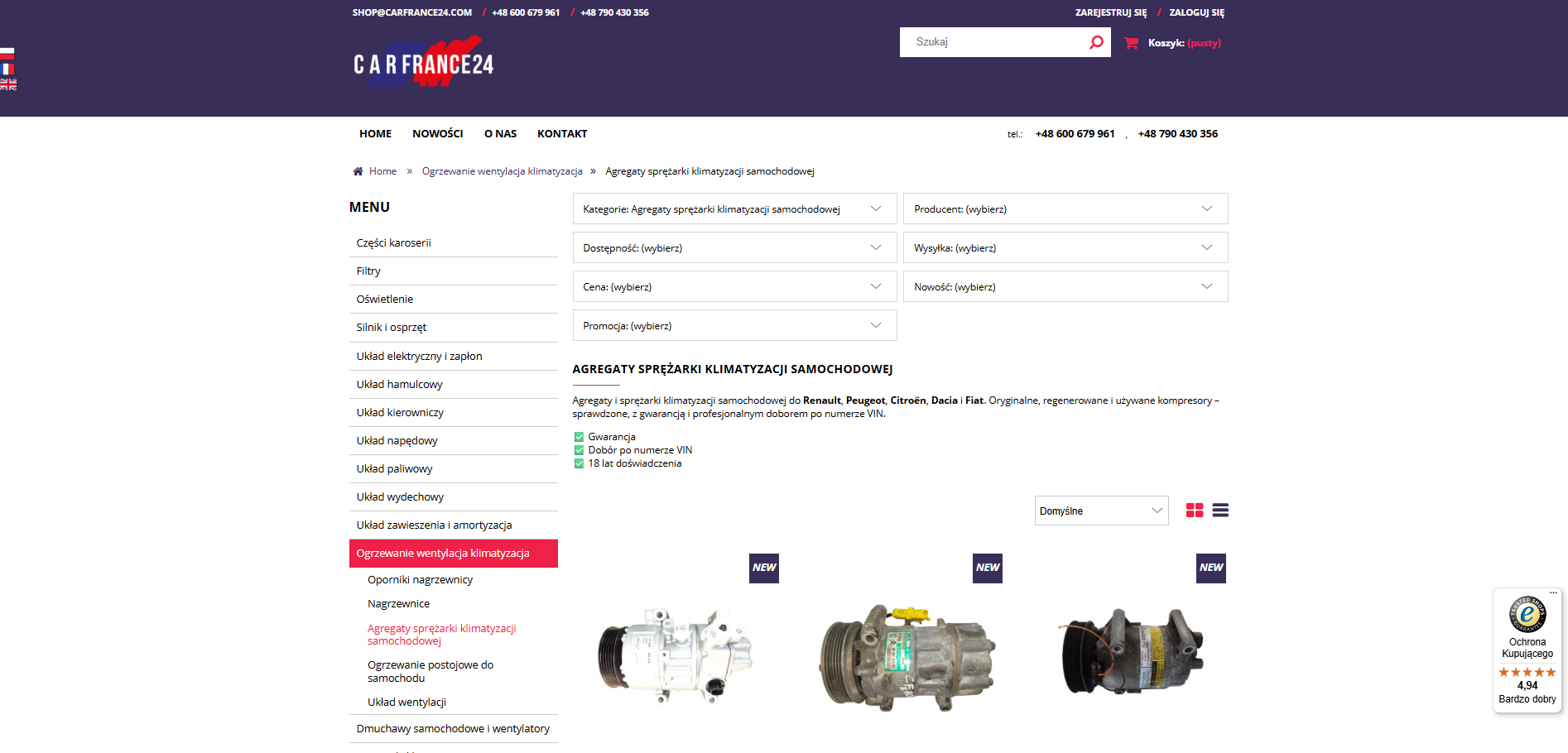Open the shopping cart icon
1568x753 pixels.
pos(1131,43)
